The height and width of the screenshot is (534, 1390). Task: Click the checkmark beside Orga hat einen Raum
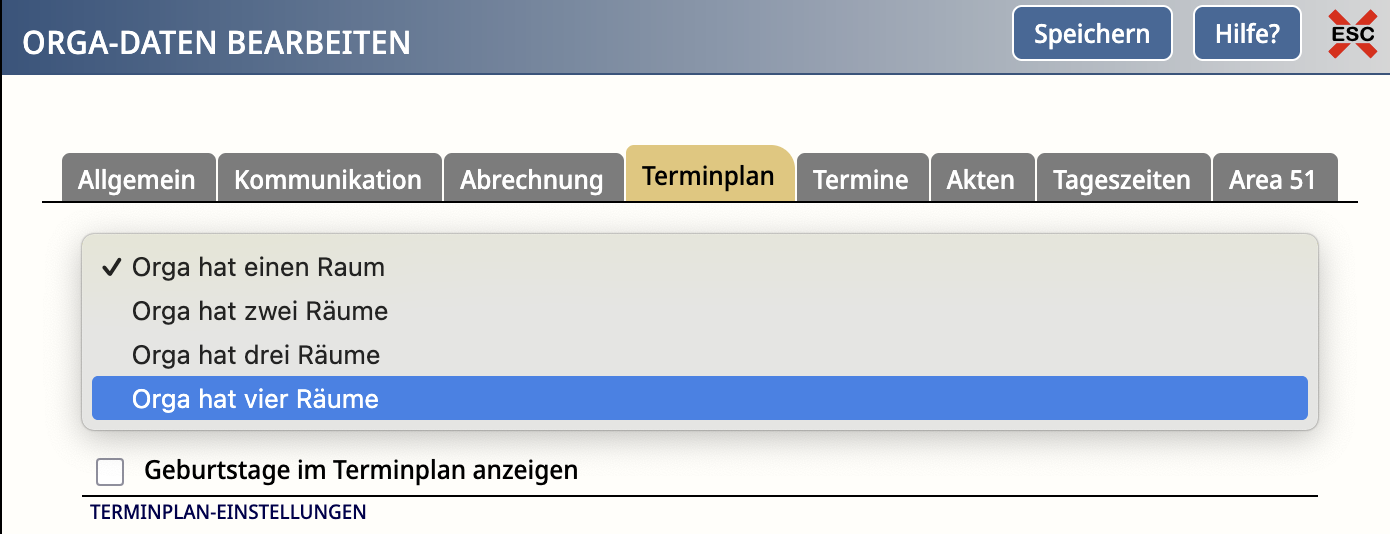point(111,268)
